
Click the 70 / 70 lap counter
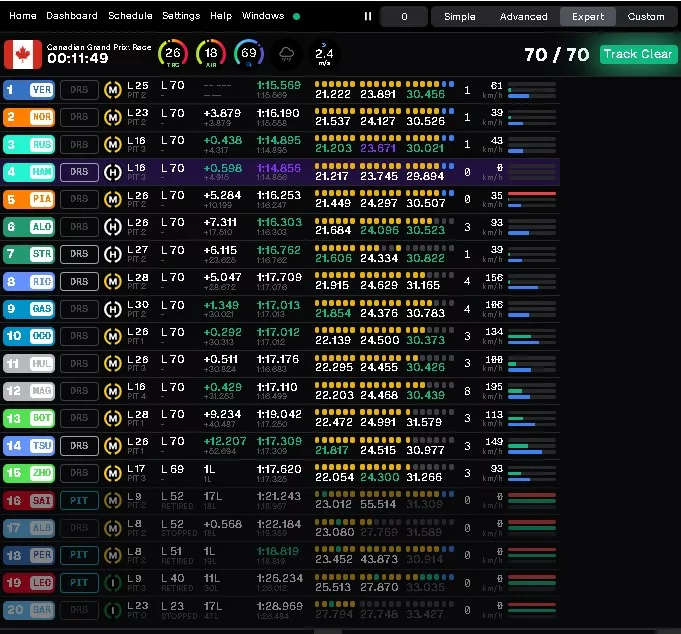[557, 55]
